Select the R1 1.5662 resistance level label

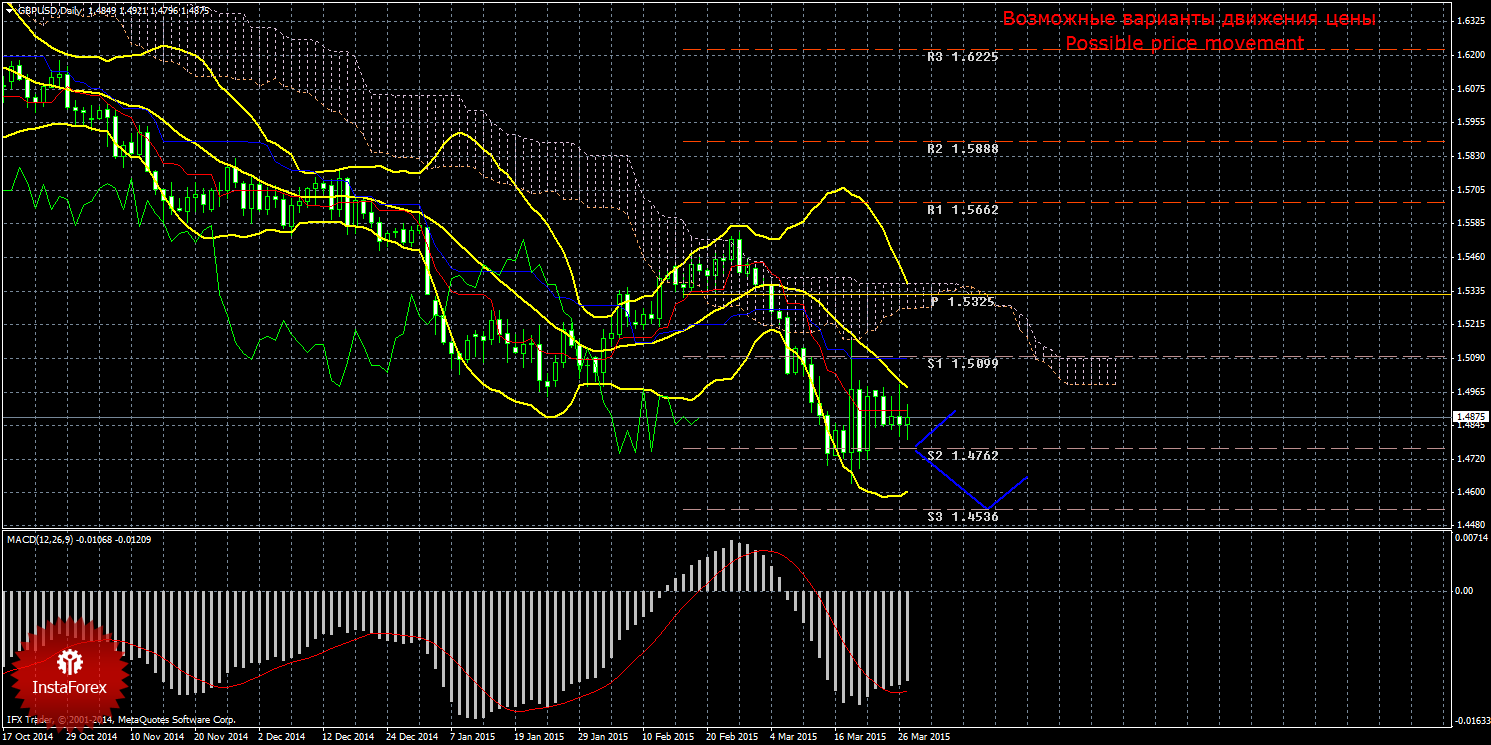pyautogui.click(x=962, y=210)
